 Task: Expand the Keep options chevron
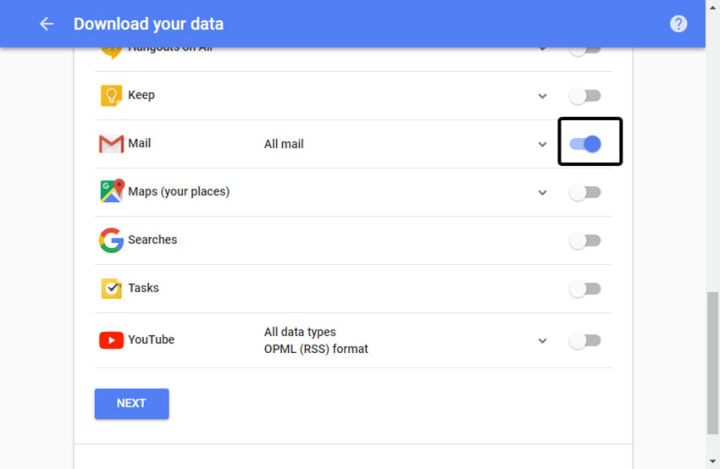542,96
